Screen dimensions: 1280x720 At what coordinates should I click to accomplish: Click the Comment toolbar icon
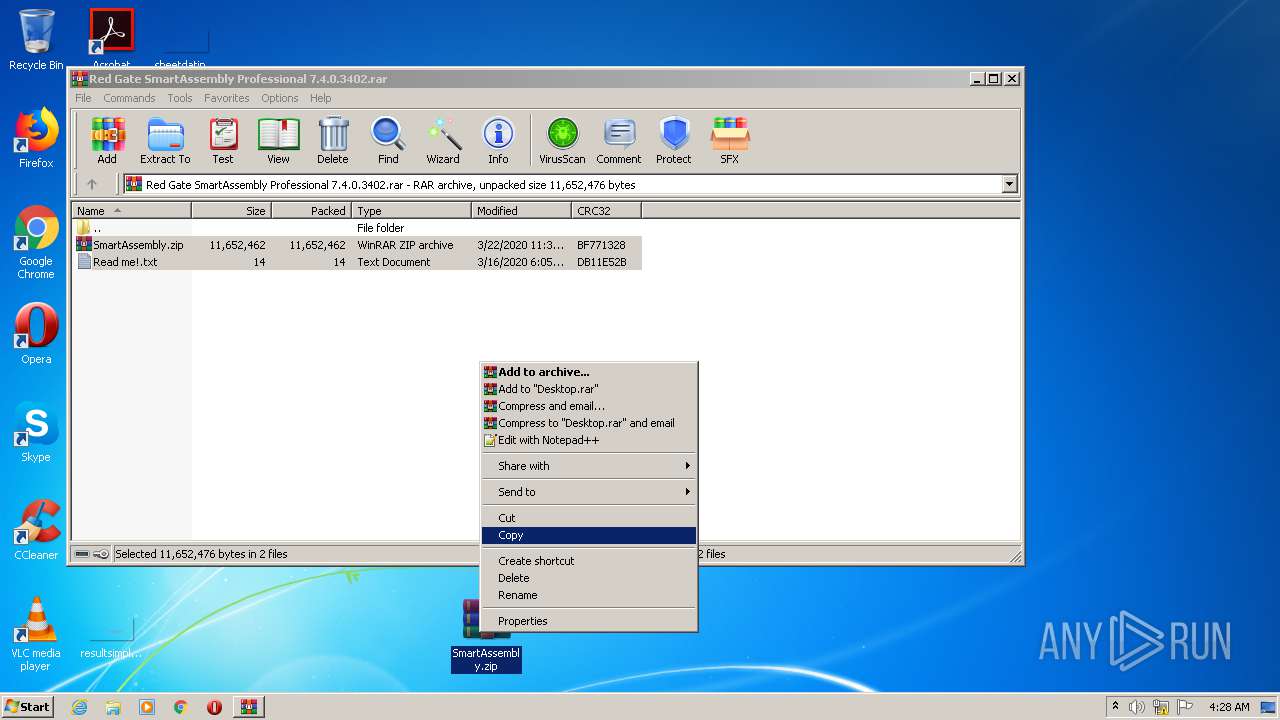(x=619, y=141)
